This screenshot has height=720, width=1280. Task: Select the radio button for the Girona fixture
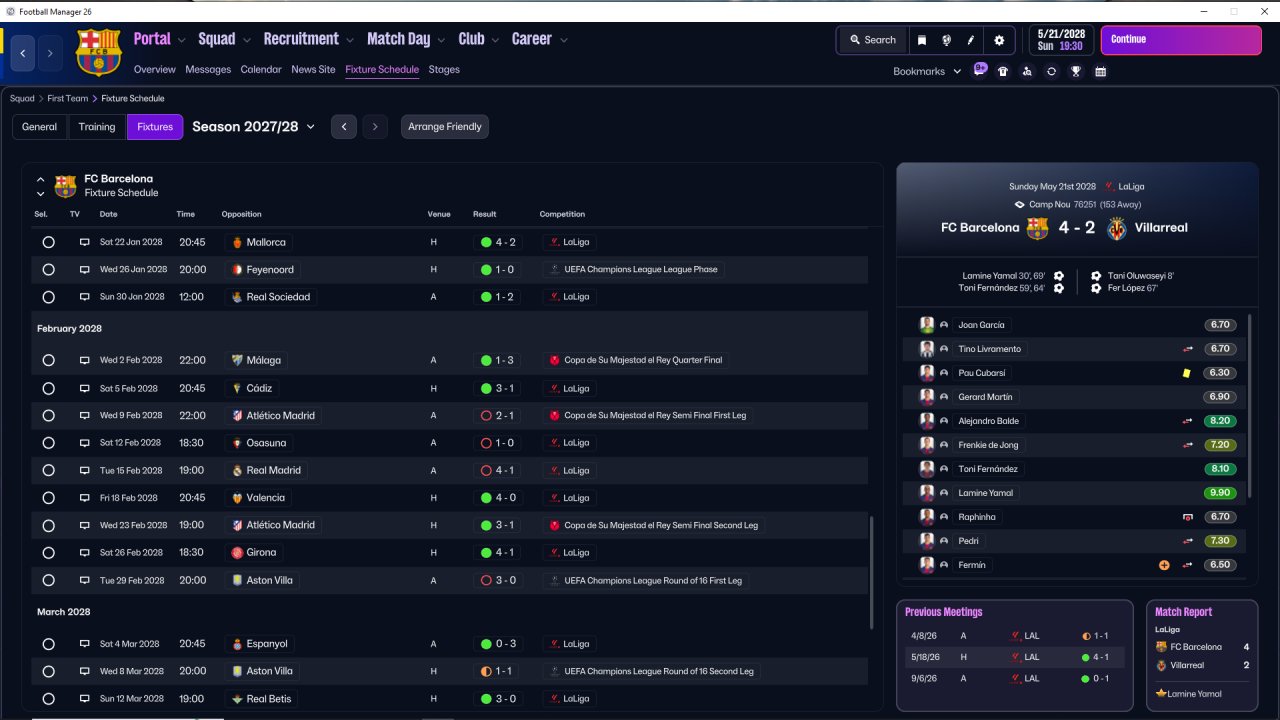click(48, 552)
